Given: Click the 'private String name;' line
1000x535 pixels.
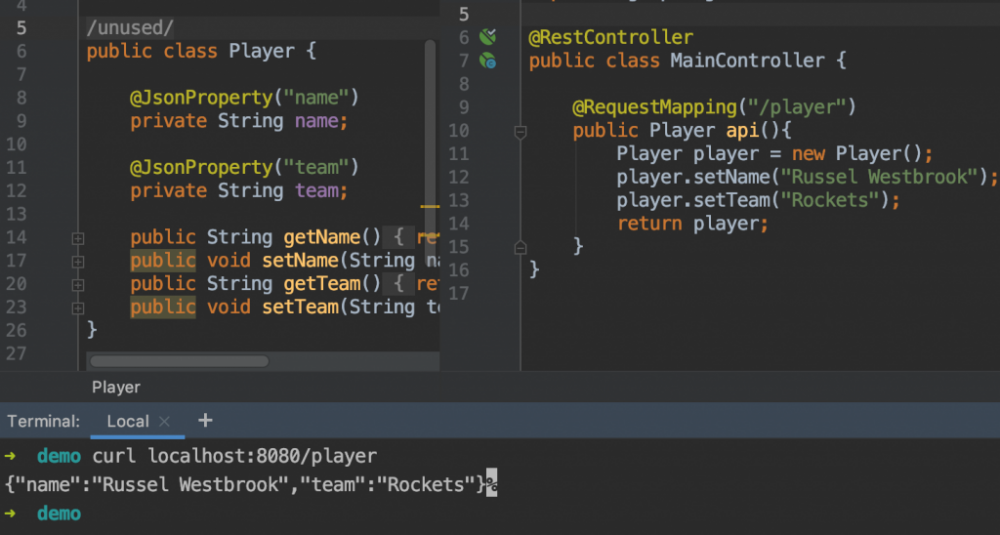Looking at the screenshot, I should [239, 121].
